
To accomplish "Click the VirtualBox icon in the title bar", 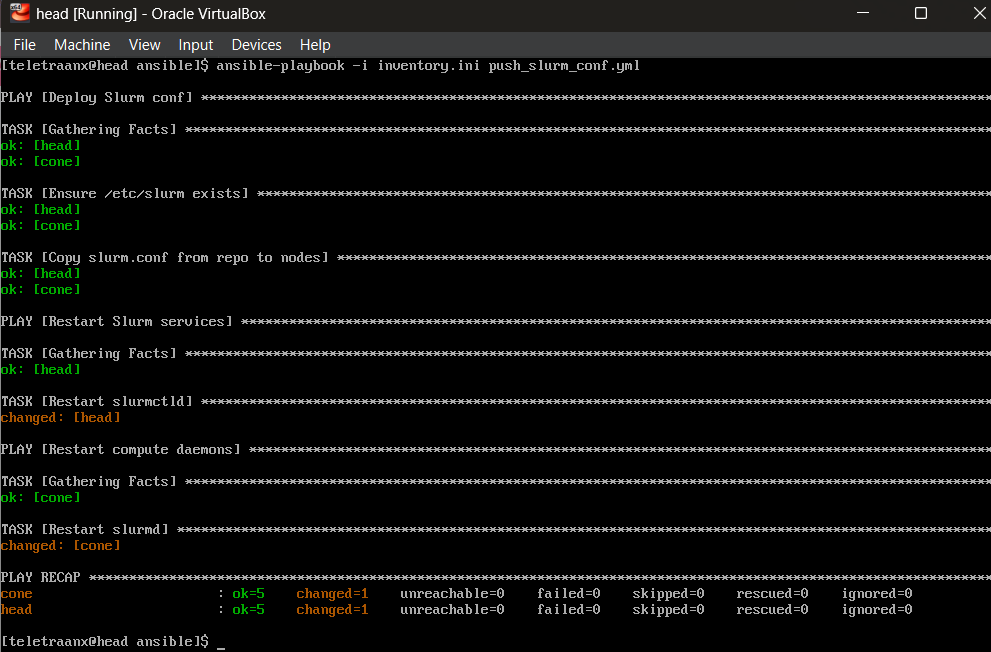I will click(x=17, y=14).
